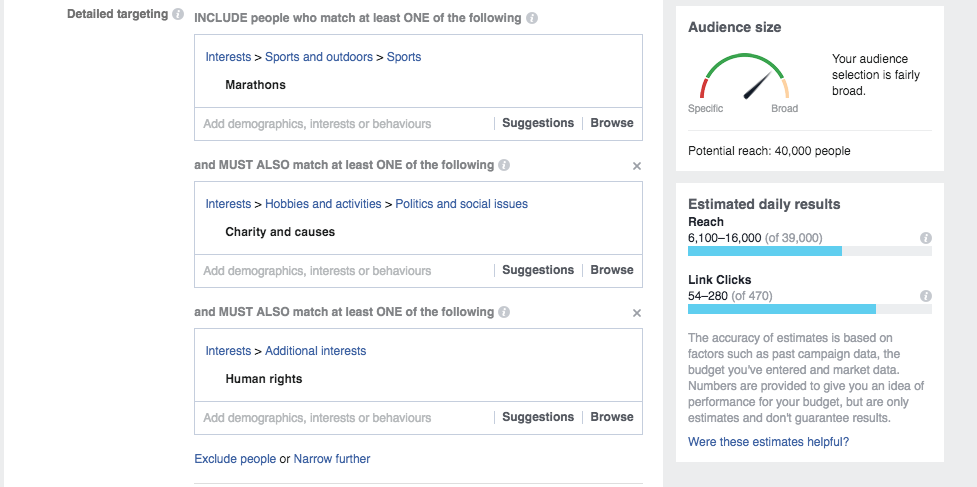
Task: Focus the input field under Marathons
Action: pos(345,123)
